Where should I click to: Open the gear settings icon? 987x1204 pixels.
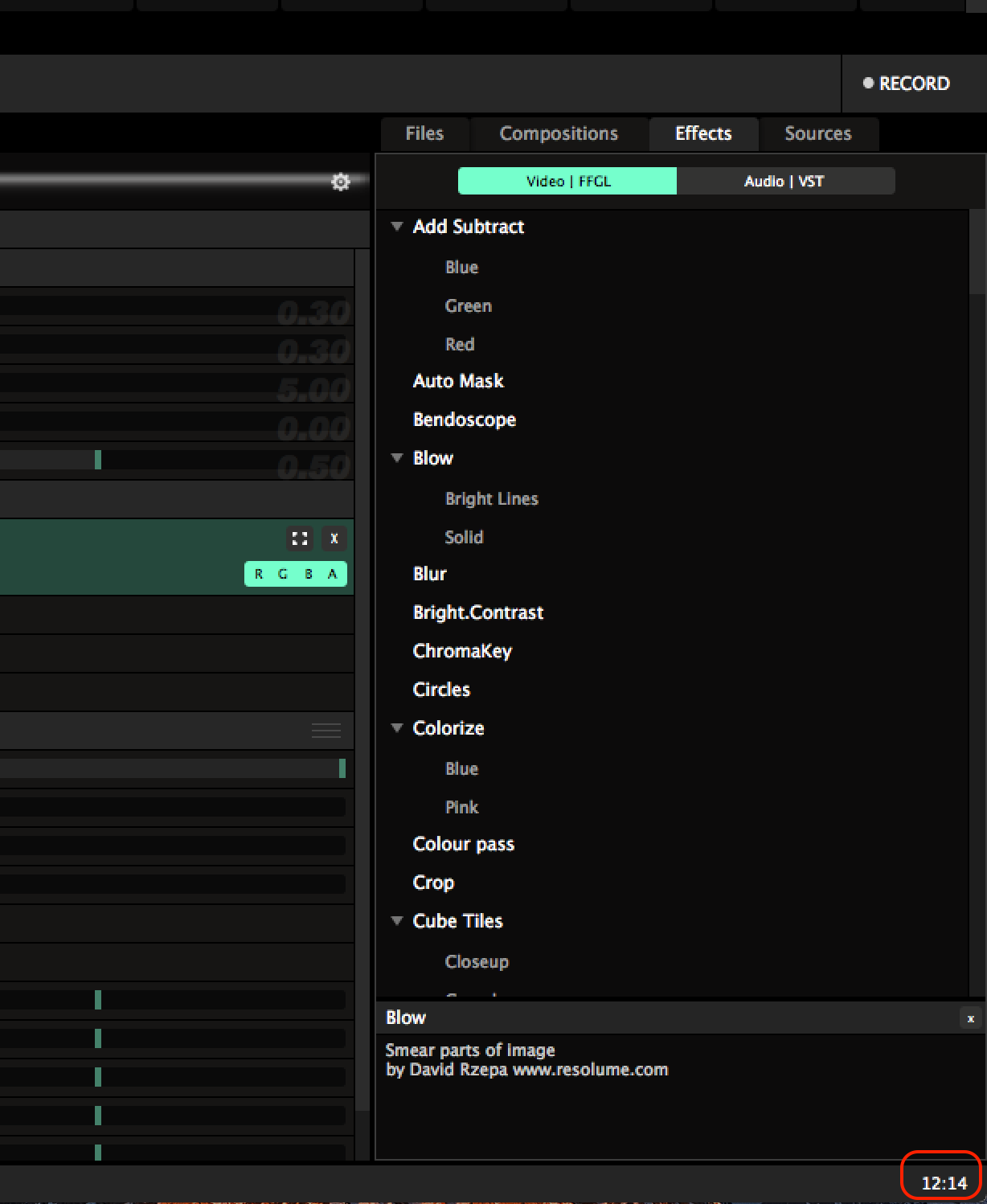click(341, 182)
